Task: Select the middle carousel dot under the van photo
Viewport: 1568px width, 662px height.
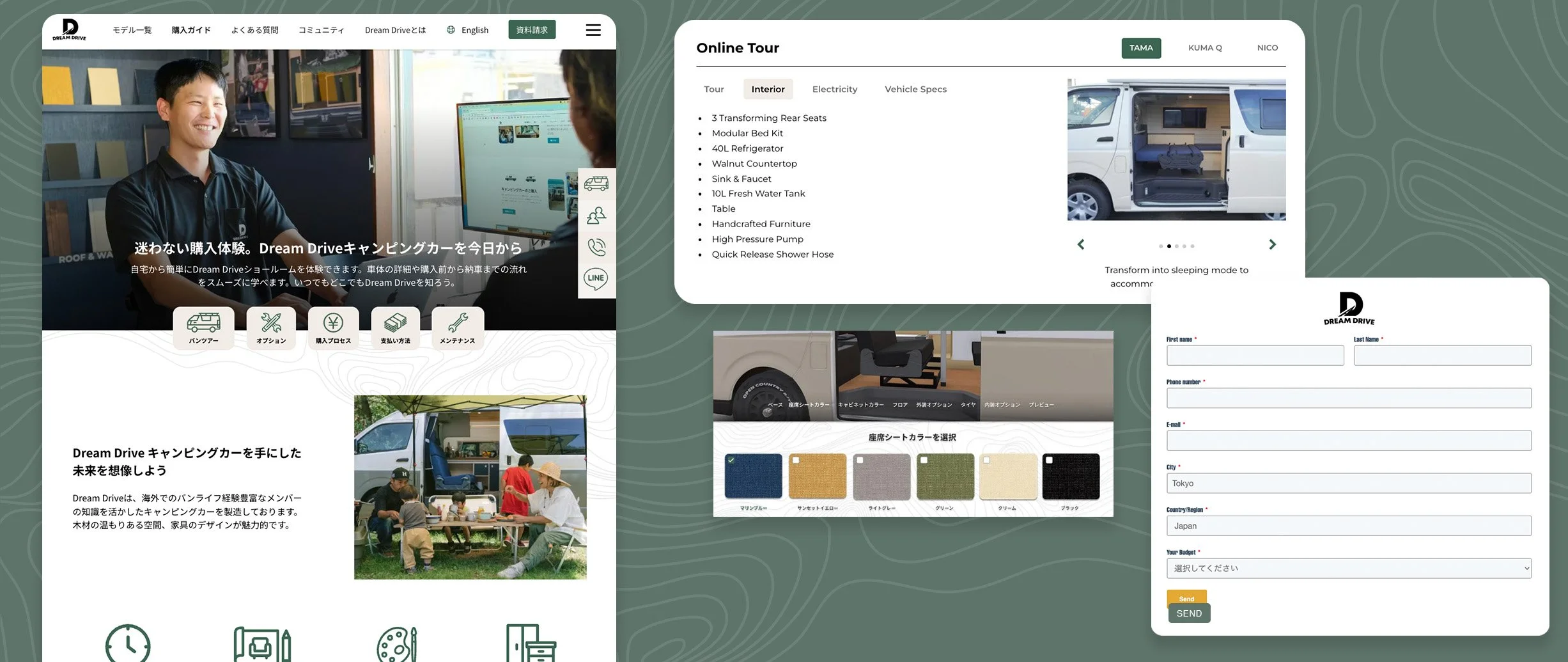Action: 1177,246
